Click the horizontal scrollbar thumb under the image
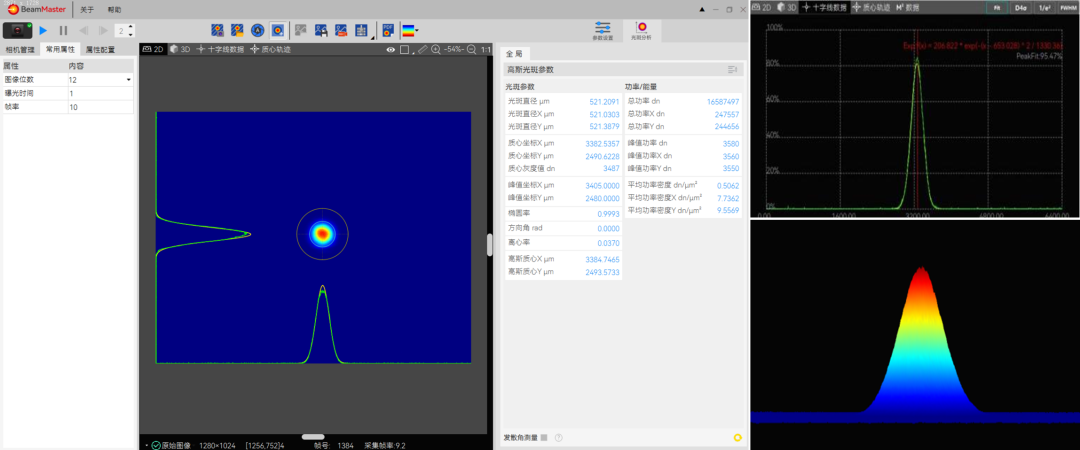 click(x=313, y=436)
